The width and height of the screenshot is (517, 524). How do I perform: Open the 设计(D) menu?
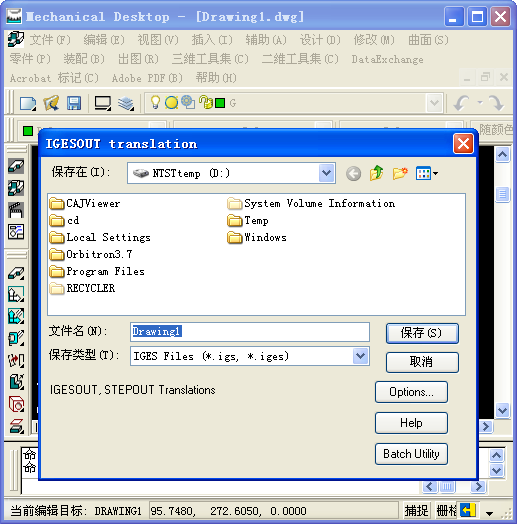(x=320, y=40)
